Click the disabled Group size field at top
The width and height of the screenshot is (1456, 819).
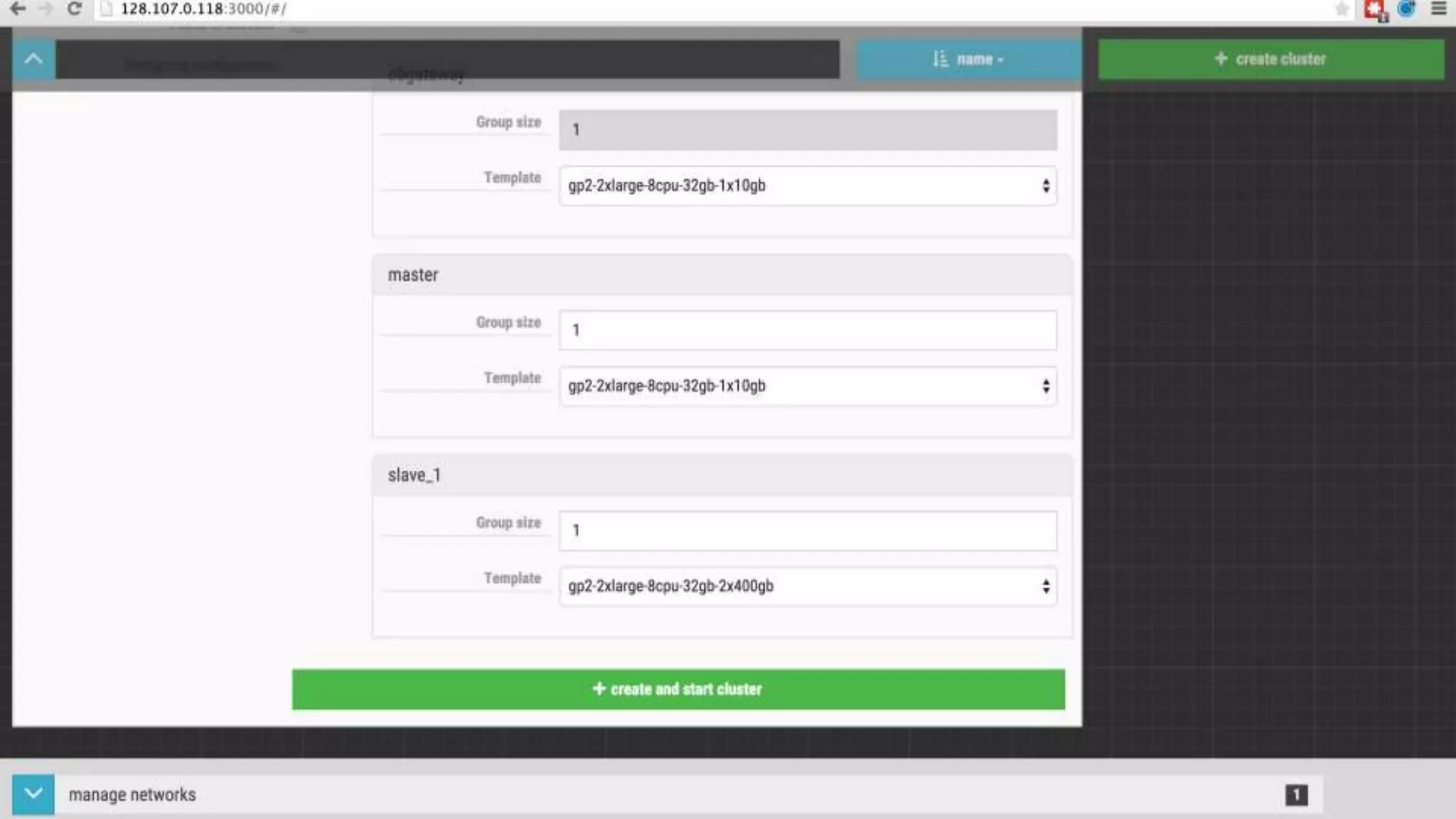[808, 129]
